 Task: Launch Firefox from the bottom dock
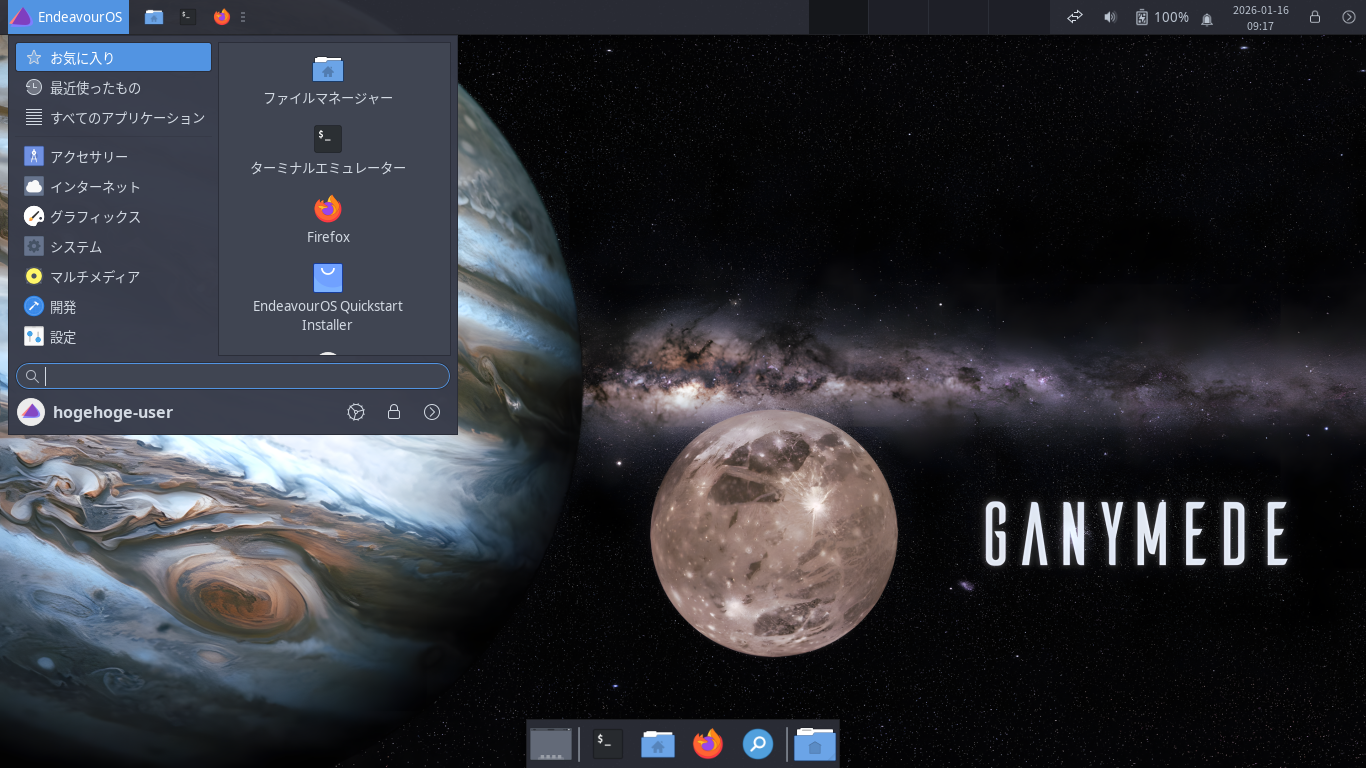[708, 744]
